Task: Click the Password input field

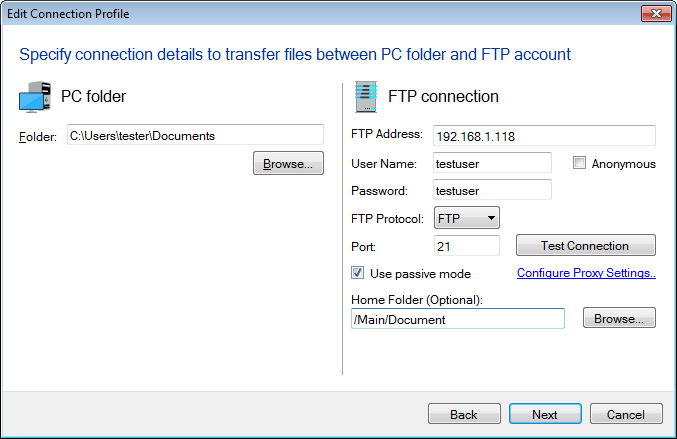Action: (x=492, y=190)
